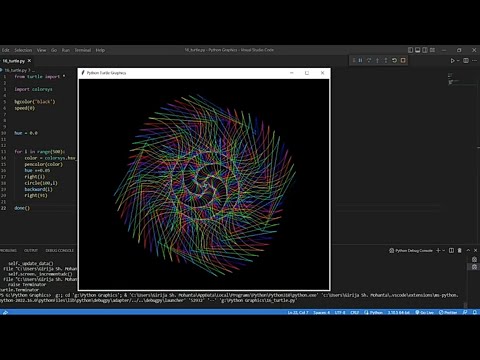Open the Help menu
Image resolution: width=480 pixels, height=360 pixels.
coord(100,50)
